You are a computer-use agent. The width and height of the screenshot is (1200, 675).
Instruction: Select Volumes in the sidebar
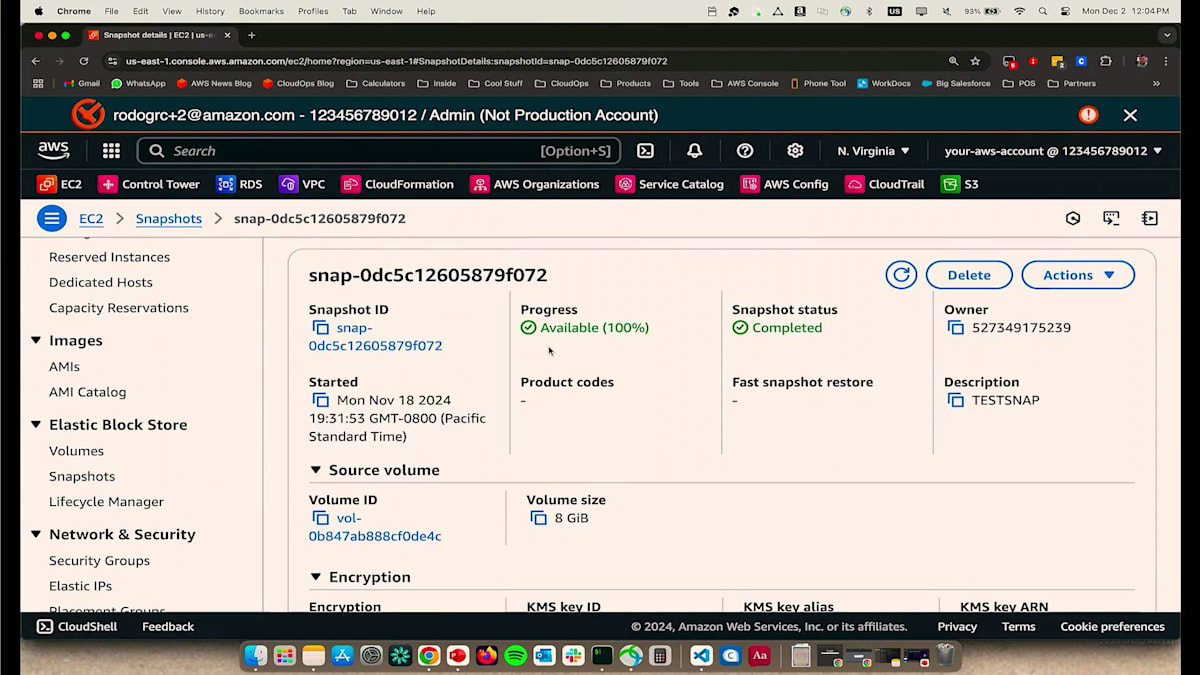[76, 451]
